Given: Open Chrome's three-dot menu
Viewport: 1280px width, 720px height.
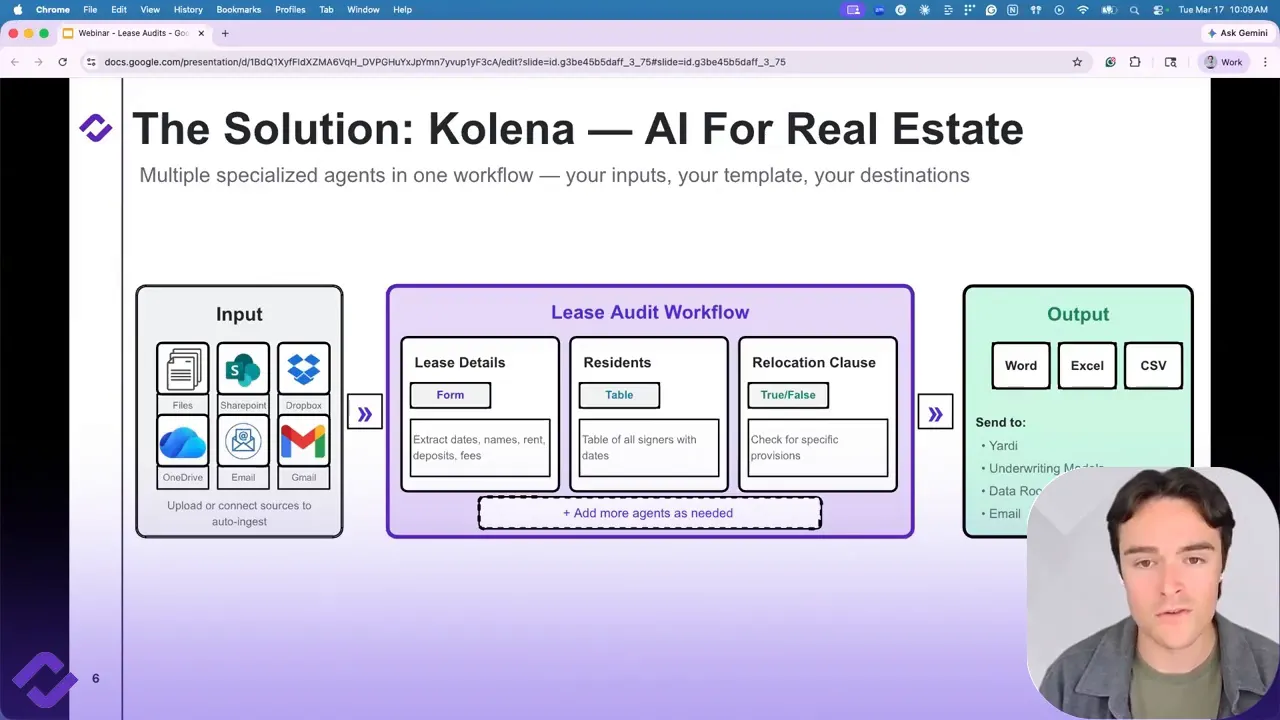Looking at the screenshot, I should coord(1265,62).
